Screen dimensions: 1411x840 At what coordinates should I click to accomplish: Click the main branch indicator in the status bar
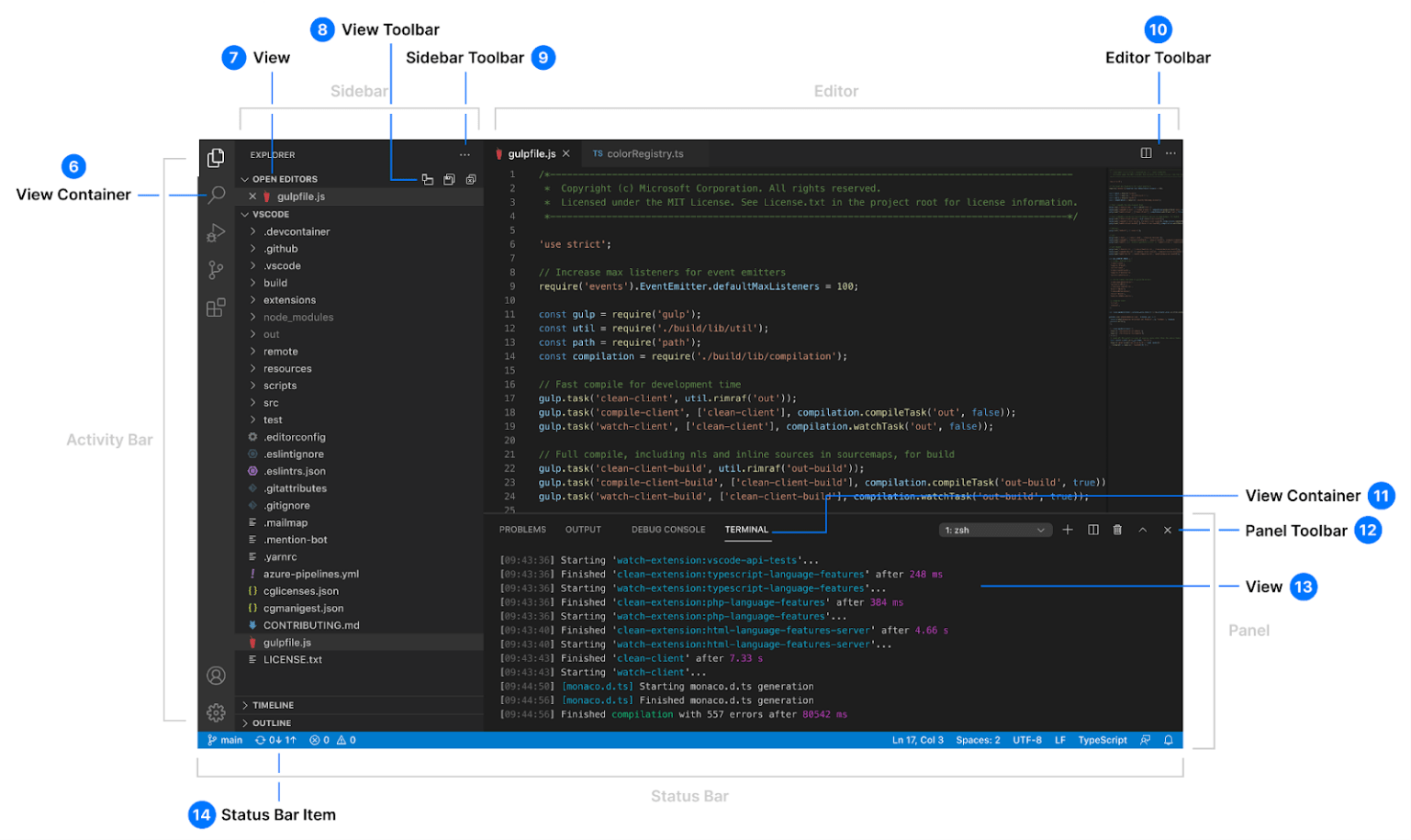coord(223,739)
